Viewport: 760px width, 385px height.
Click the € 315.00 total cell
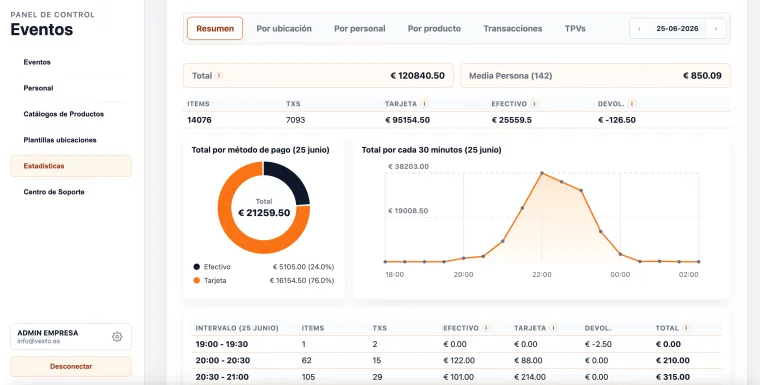[673, 377]
